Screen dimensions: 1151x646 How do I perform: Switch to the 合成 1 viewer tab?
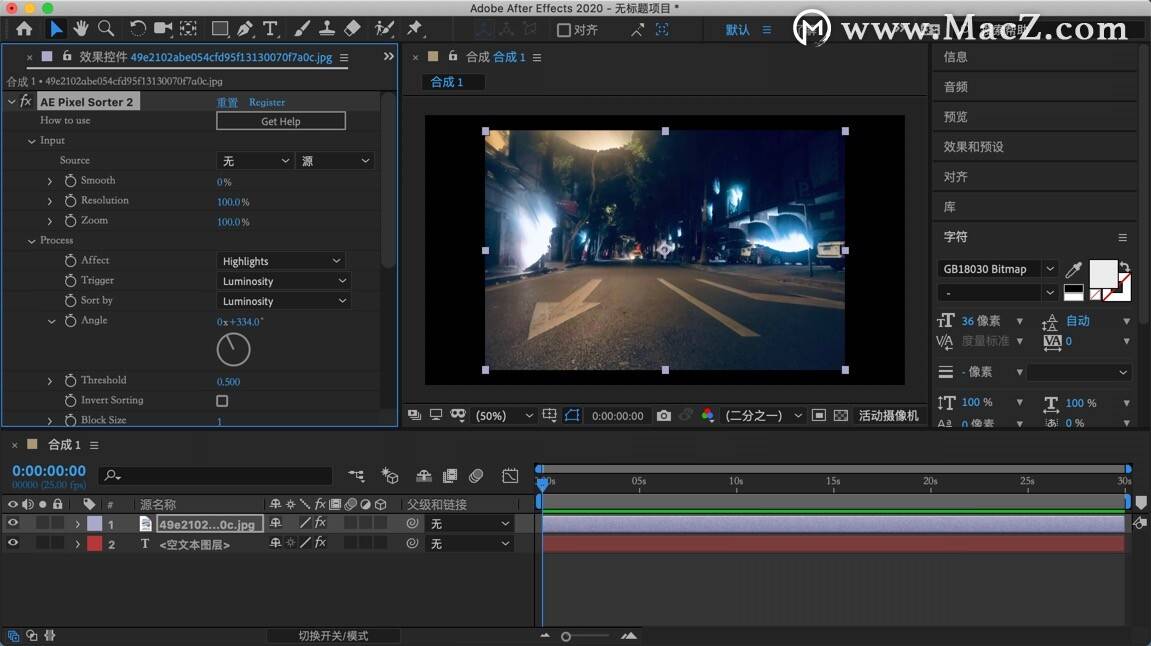point(447,82)
